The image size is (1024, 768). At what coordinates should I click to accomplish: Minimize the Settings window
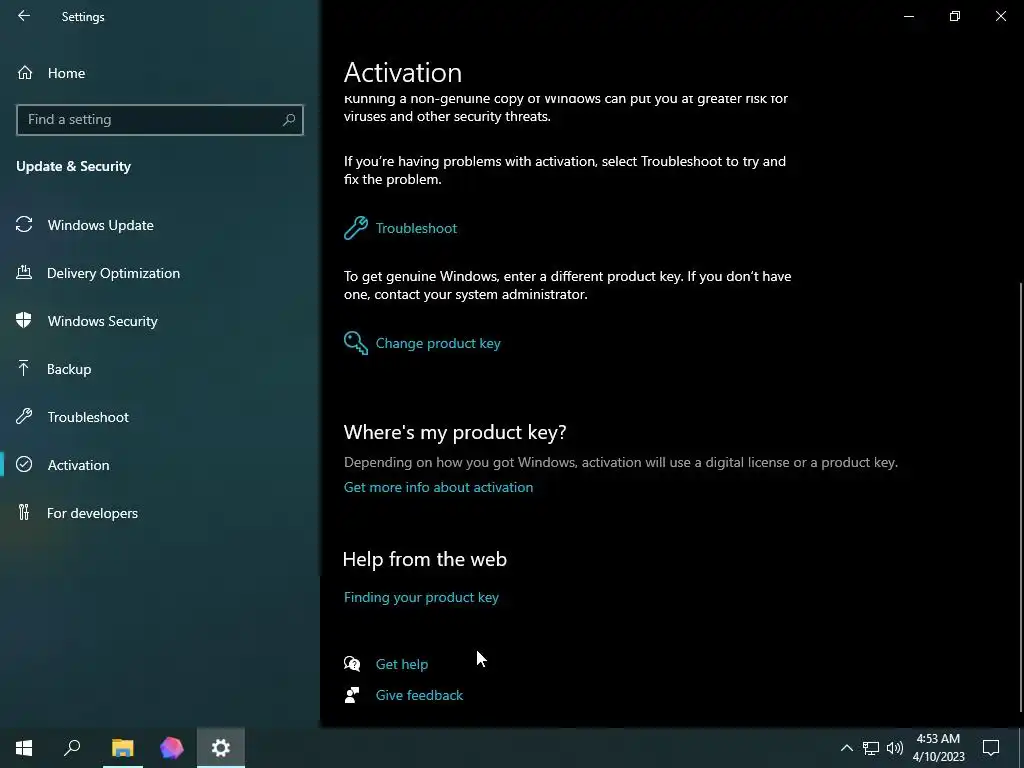point(908,16)
